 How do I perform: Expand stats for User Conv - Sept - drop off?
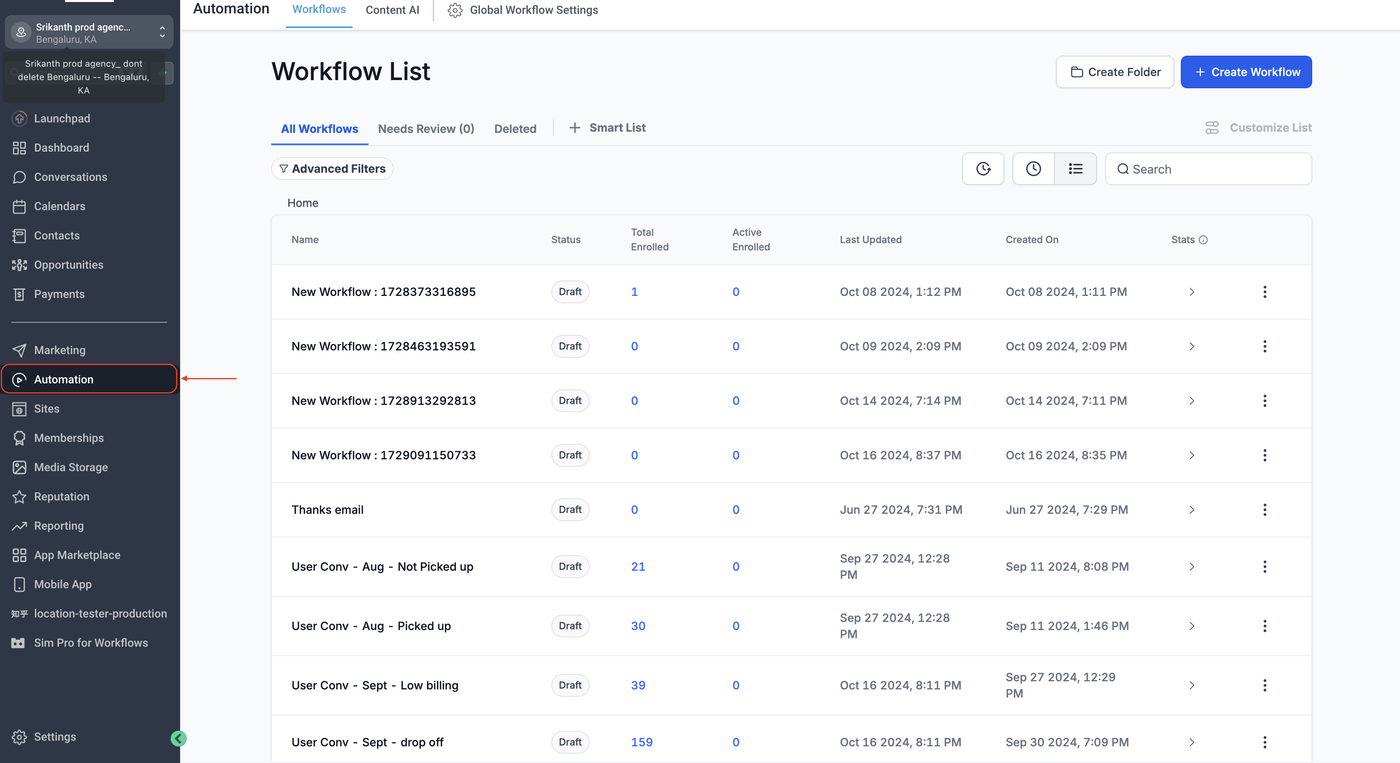pyautogui.click(x=1191, y=742)
